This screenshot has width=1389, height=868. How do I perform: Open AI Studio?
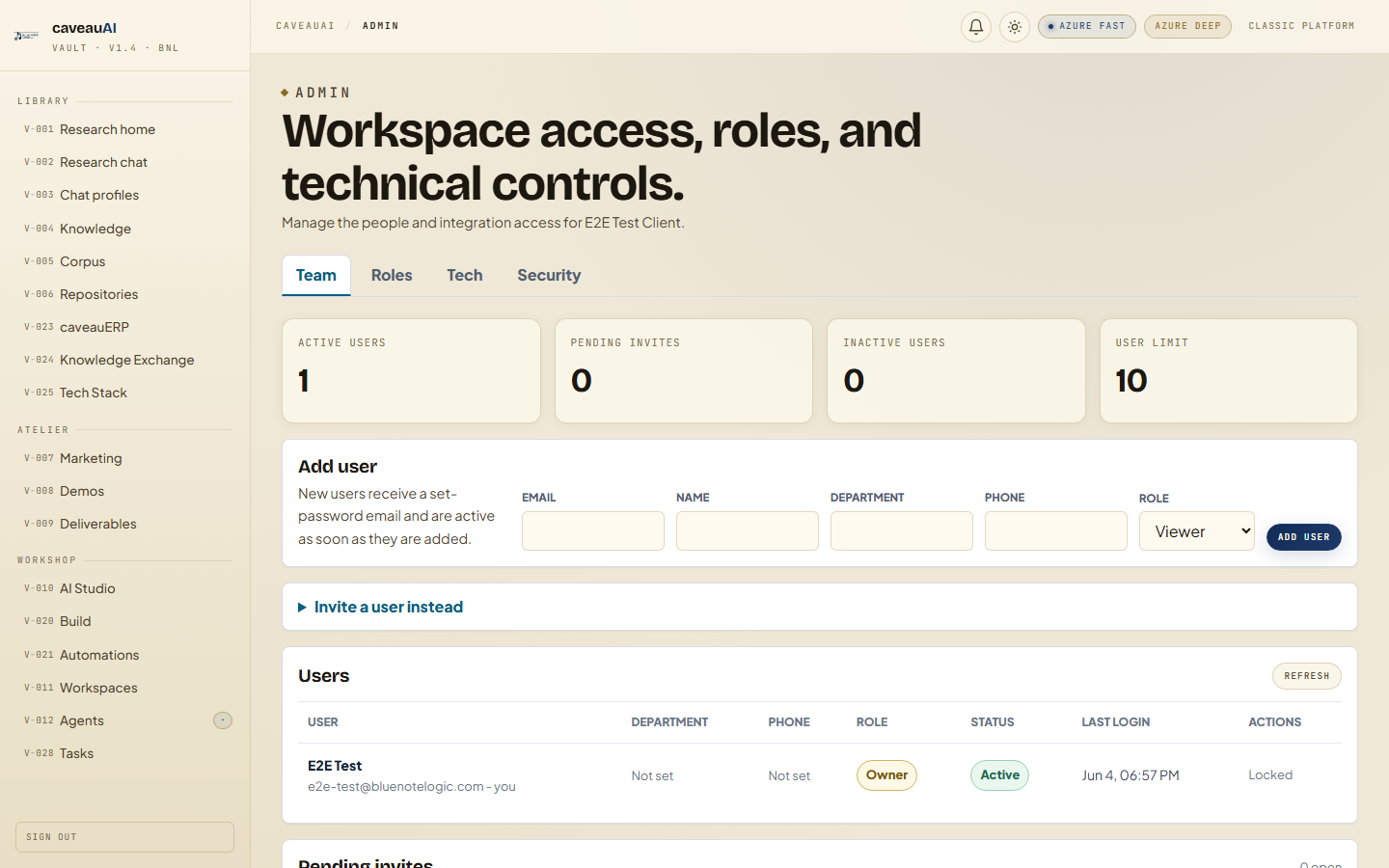[x=124, y=588]
